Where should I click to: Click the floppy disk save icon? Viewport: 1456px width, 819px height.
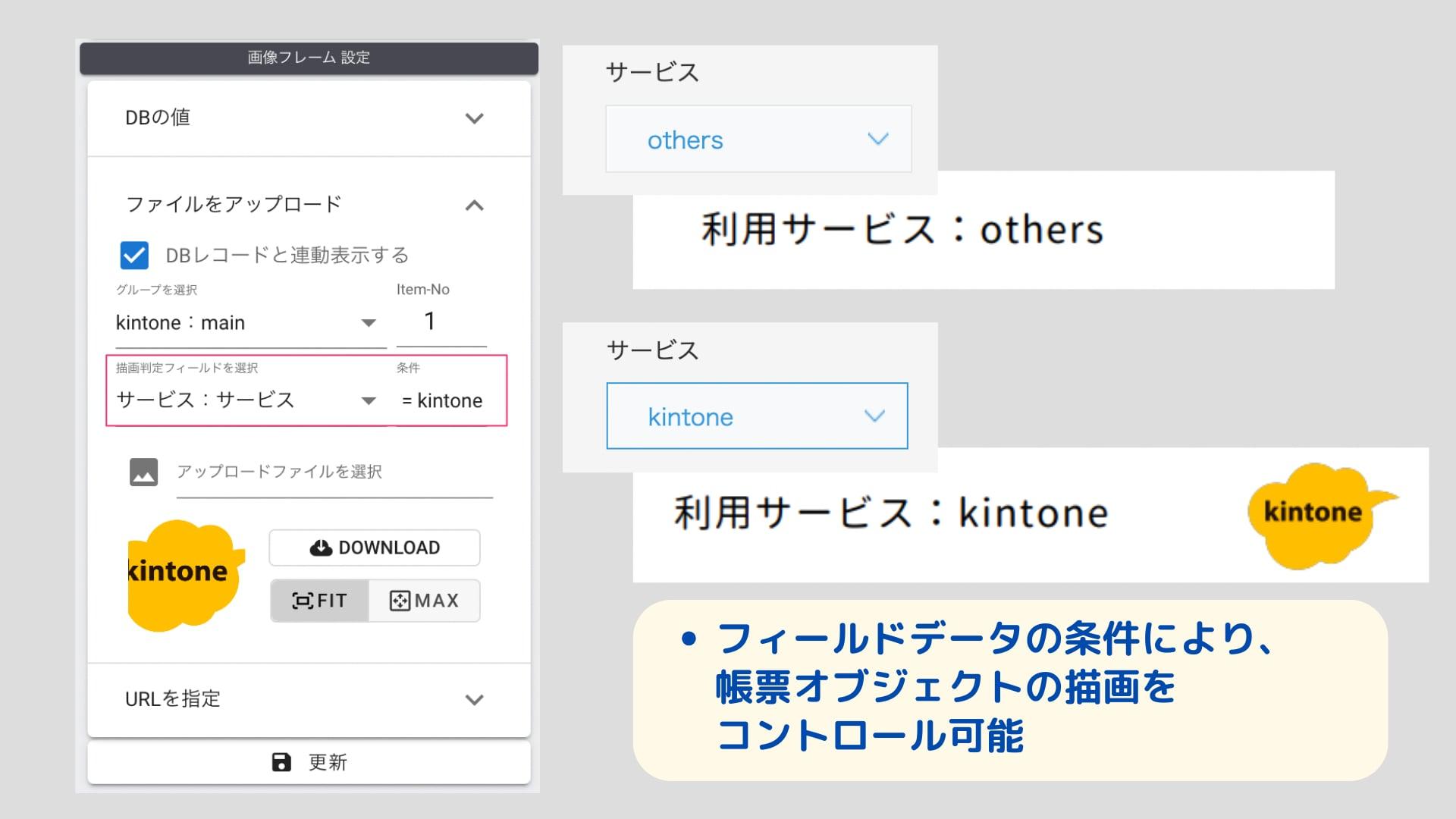click(x=281, y=762)
